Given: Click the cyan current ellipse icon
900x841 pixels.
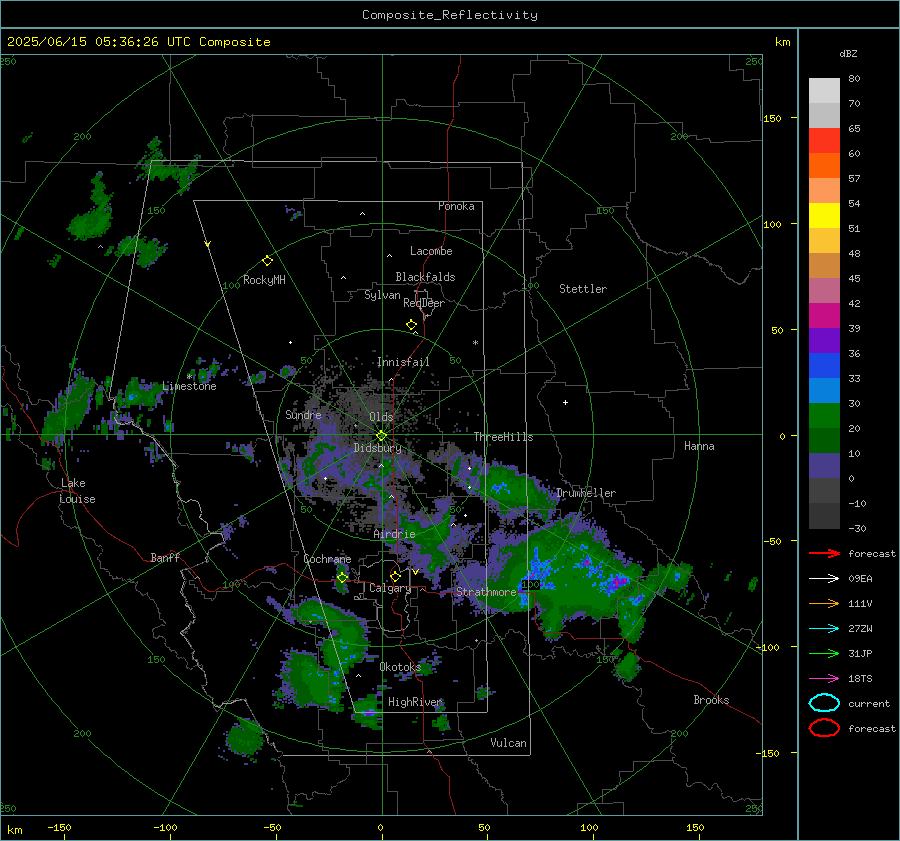Looking at the screenshot, I should 824,703.
